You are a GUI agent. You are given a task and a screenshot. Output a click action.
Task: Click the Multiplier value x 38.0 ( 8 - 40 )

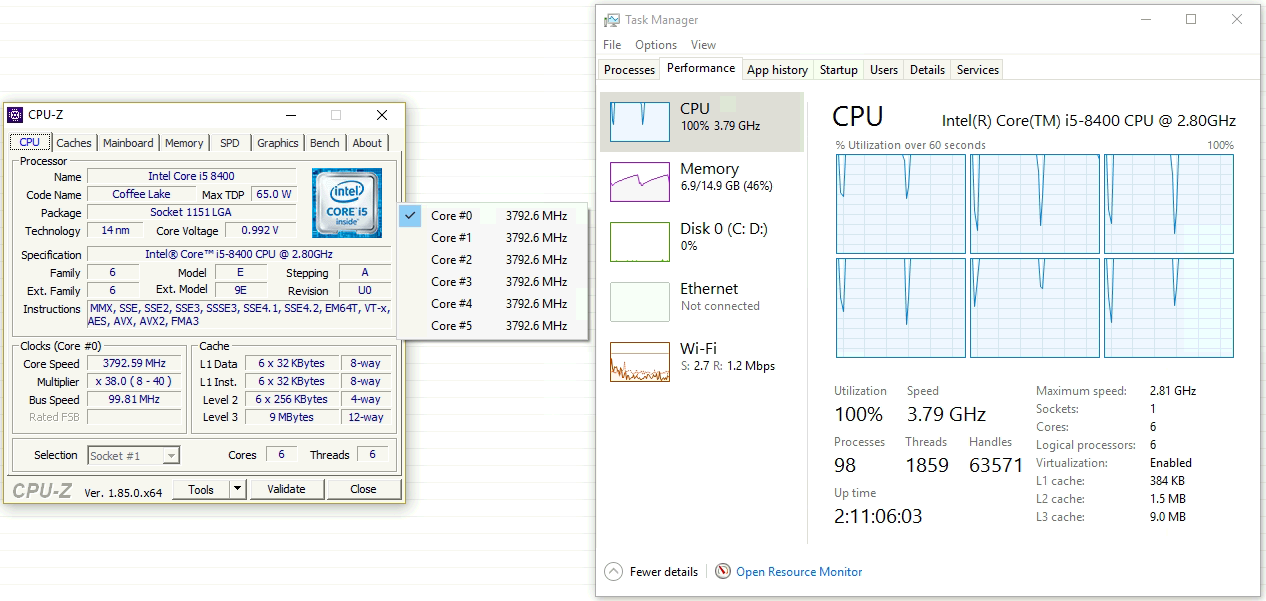pos(135,382)
